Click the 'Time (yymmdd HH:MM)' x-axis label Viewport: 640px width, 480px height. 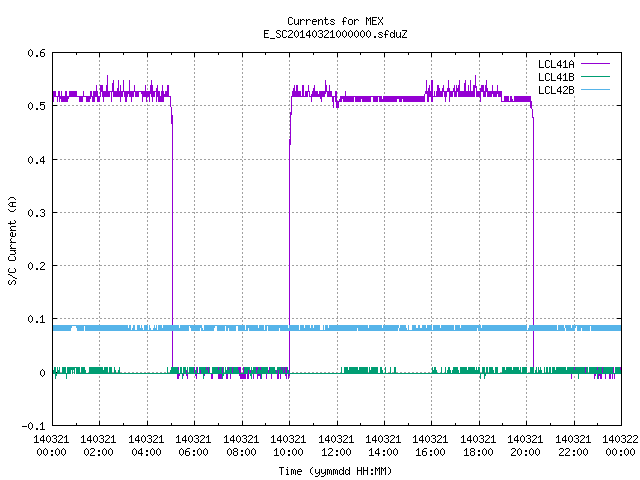[x=335, y=471]
